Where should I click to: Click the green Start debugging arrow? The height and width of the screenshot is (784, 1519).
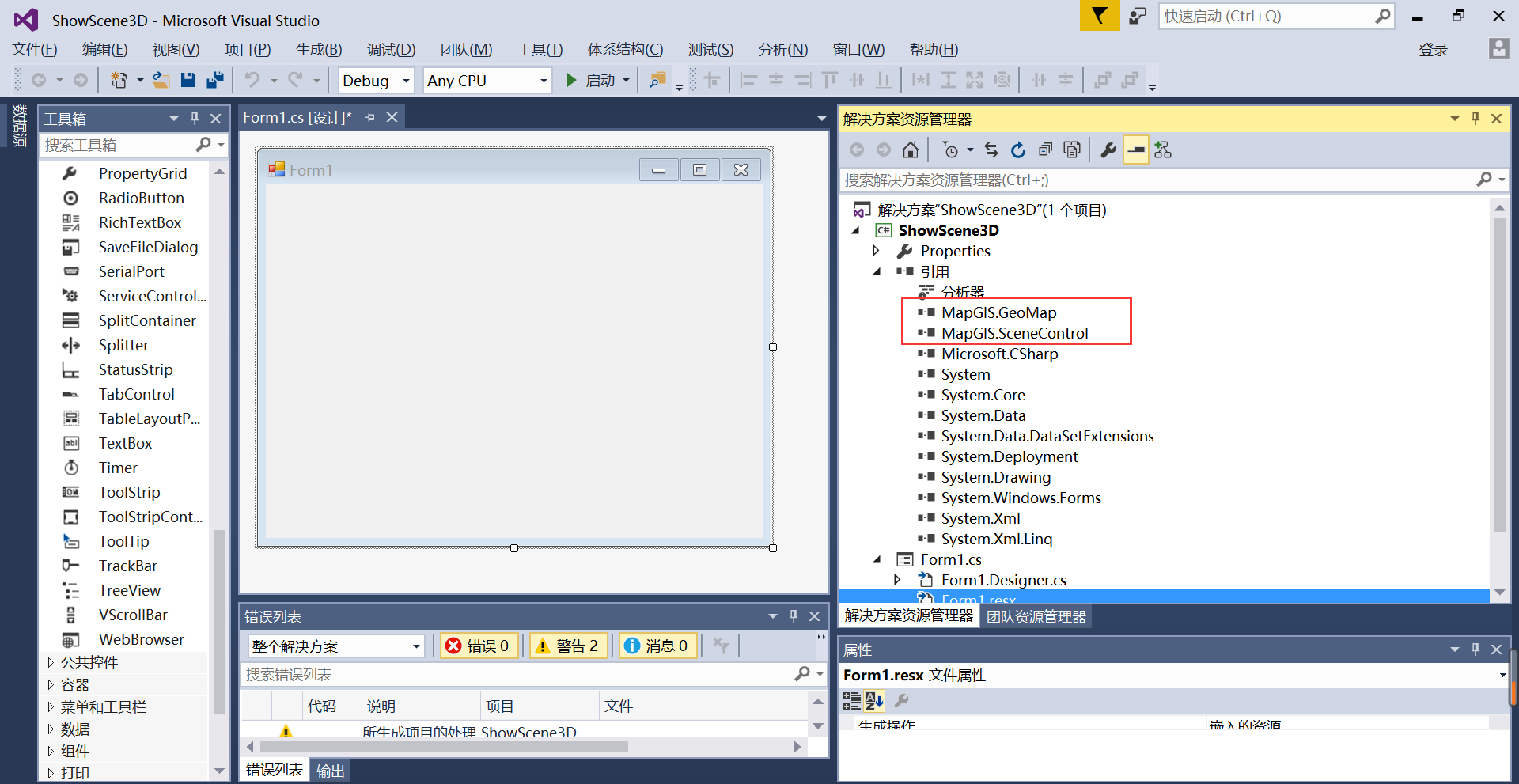571,80
